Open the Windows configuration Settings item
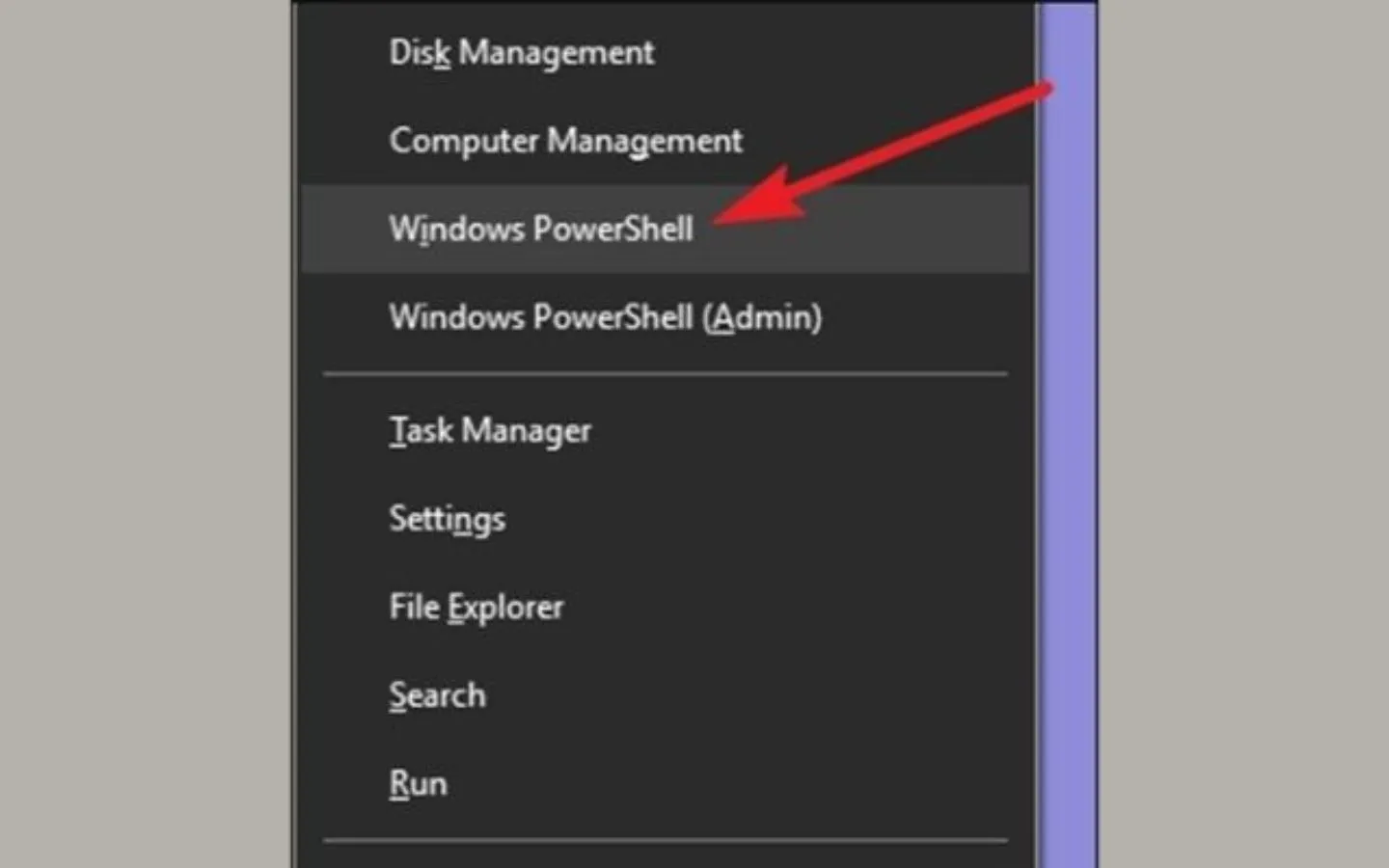 [x=447, y=518]
